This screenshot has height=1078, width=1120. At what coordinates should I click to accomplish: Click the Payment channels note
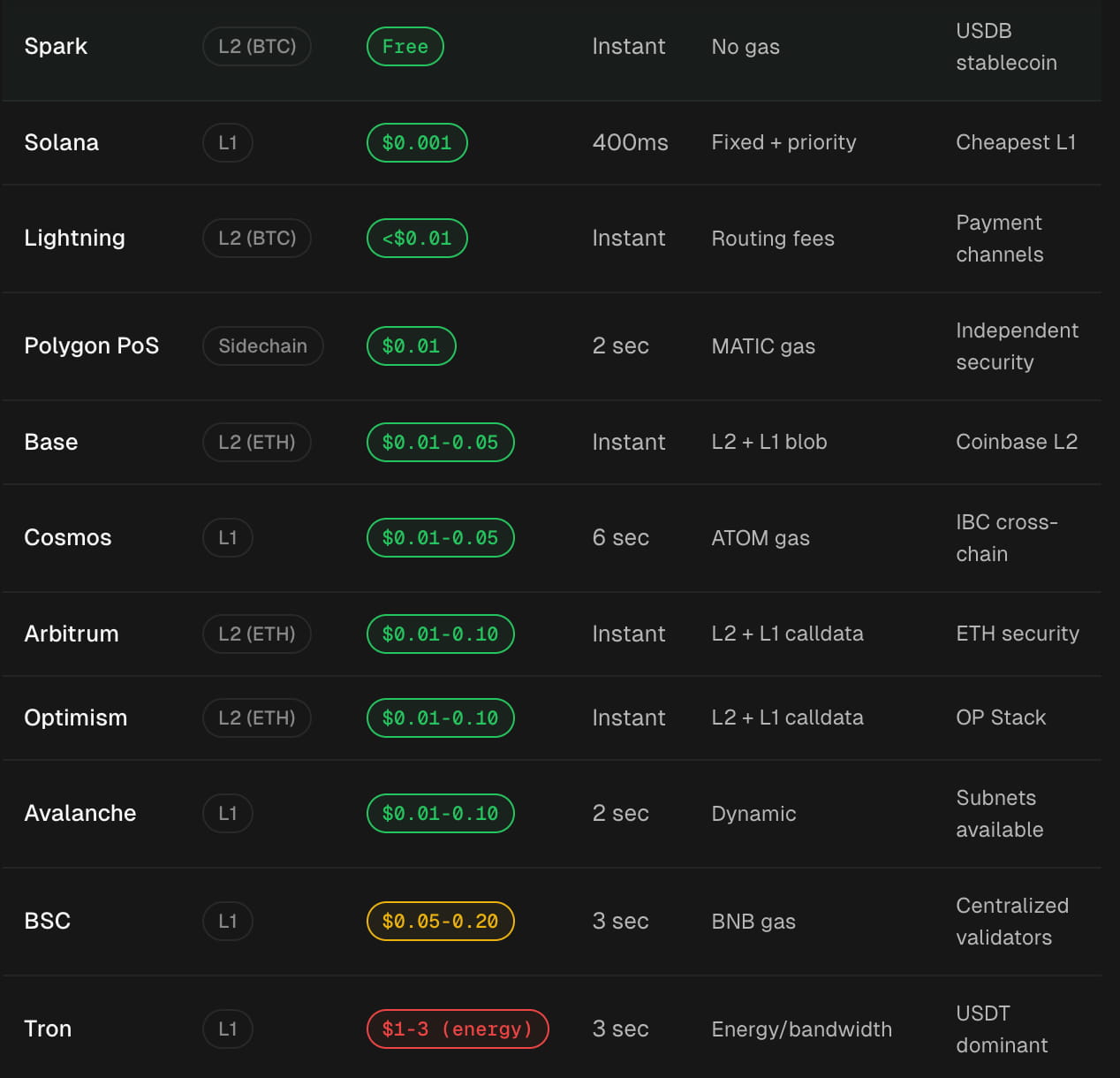pos(1000,239)
